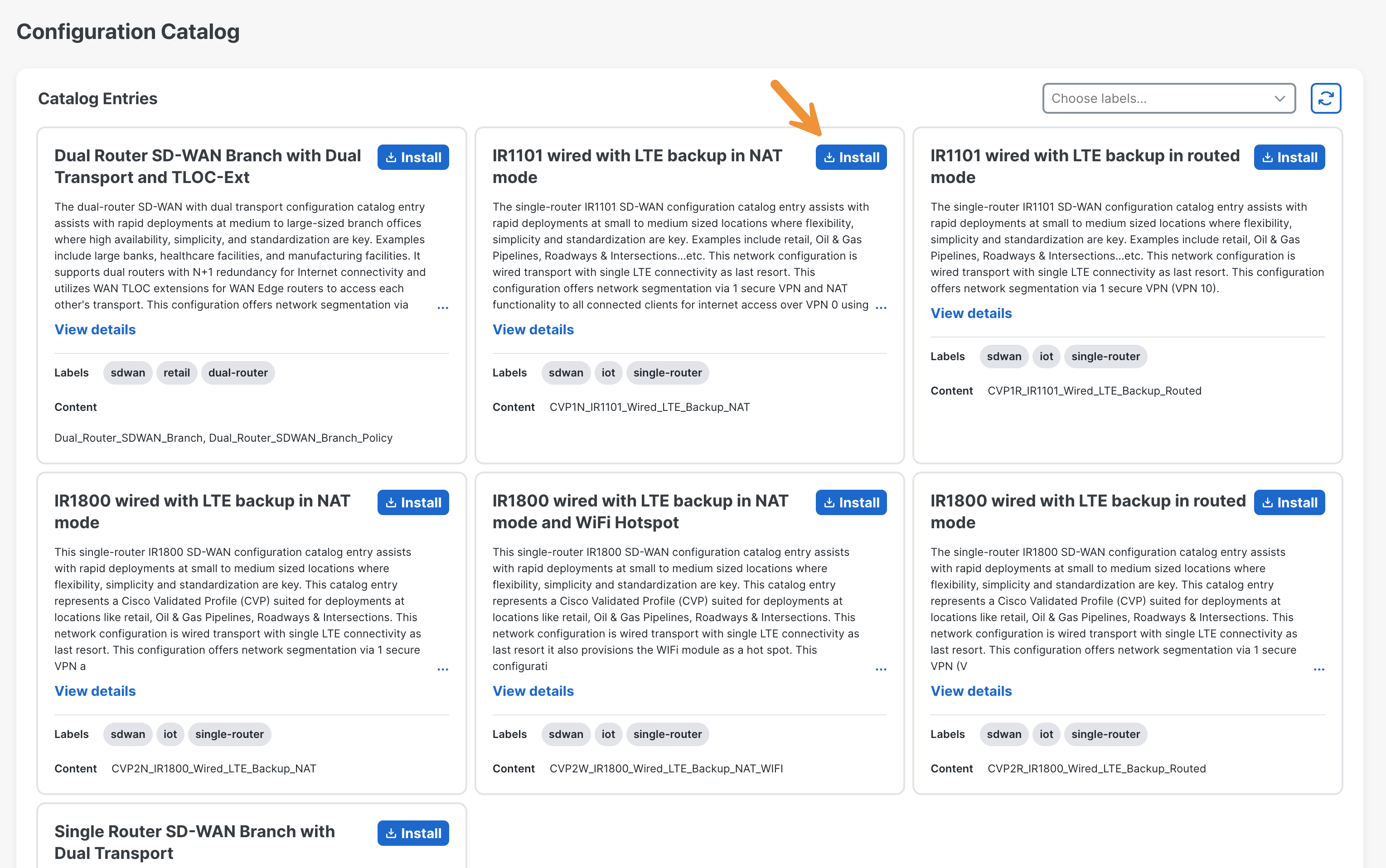Install IR1101 wired with LTE backup routed mode
Screen dimensions: 1386x868
tap(1289, 157)
